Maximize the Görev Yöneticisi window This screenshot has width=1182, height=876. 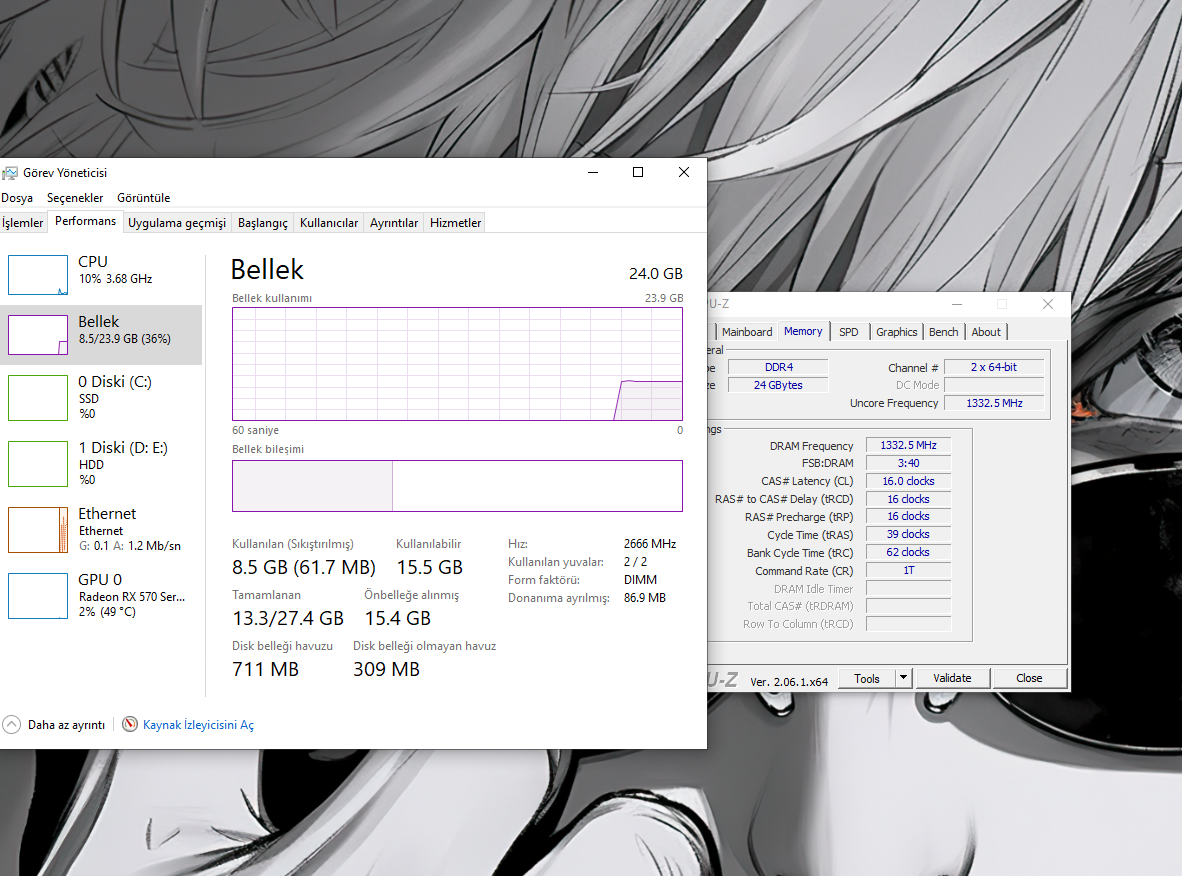coord(638,172)
